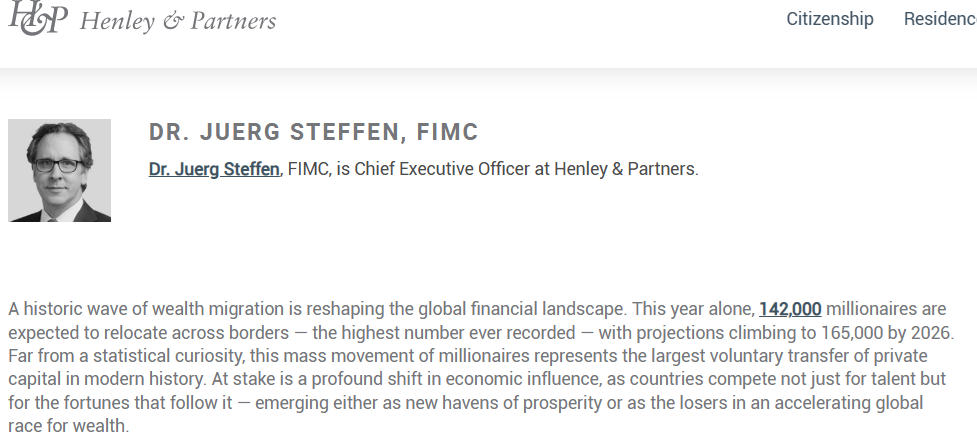Click the text 'Chief Executive Officer'
The width and height of the screenshot is (977, 446).
click(442, 169)
